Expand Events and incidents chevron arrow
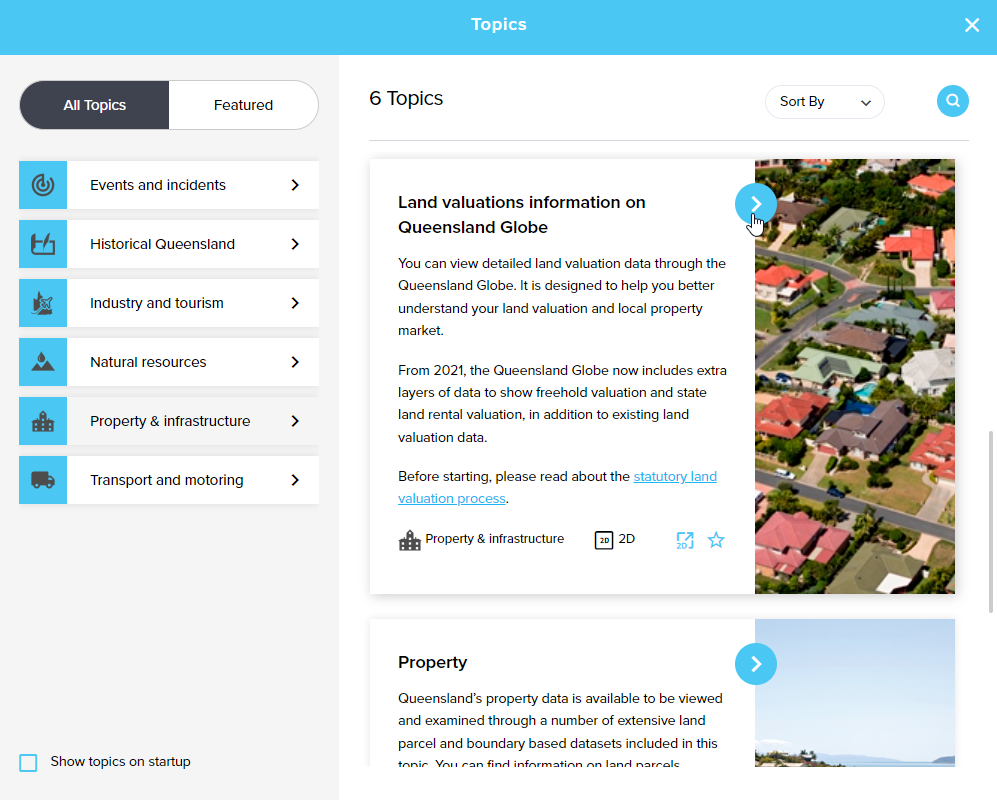The height and width of the screenshot is (800, 997). [295, 185]
